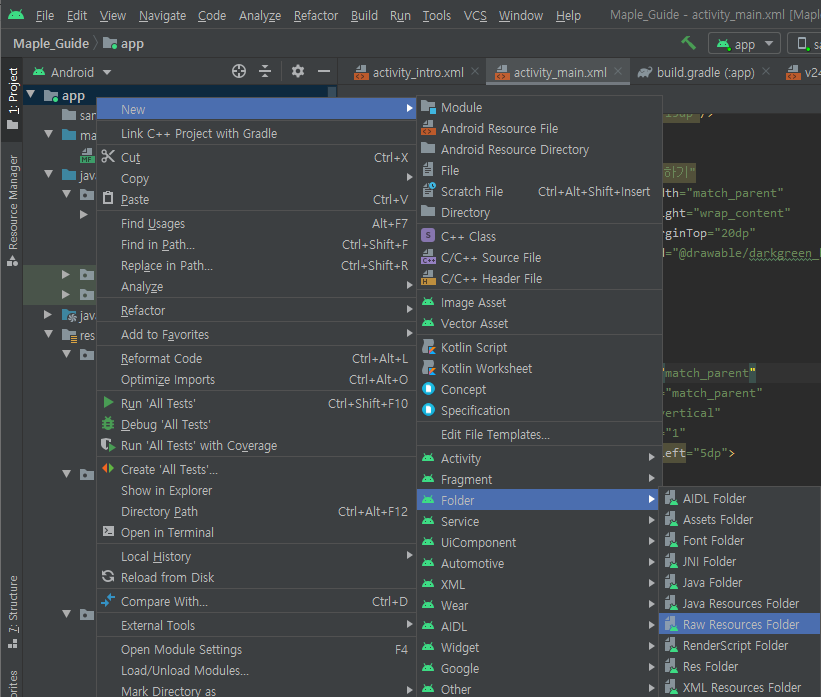Expand the Fragment submenu arrow
The width and height of the screenshot is (821, 697).
click(651, 478)
